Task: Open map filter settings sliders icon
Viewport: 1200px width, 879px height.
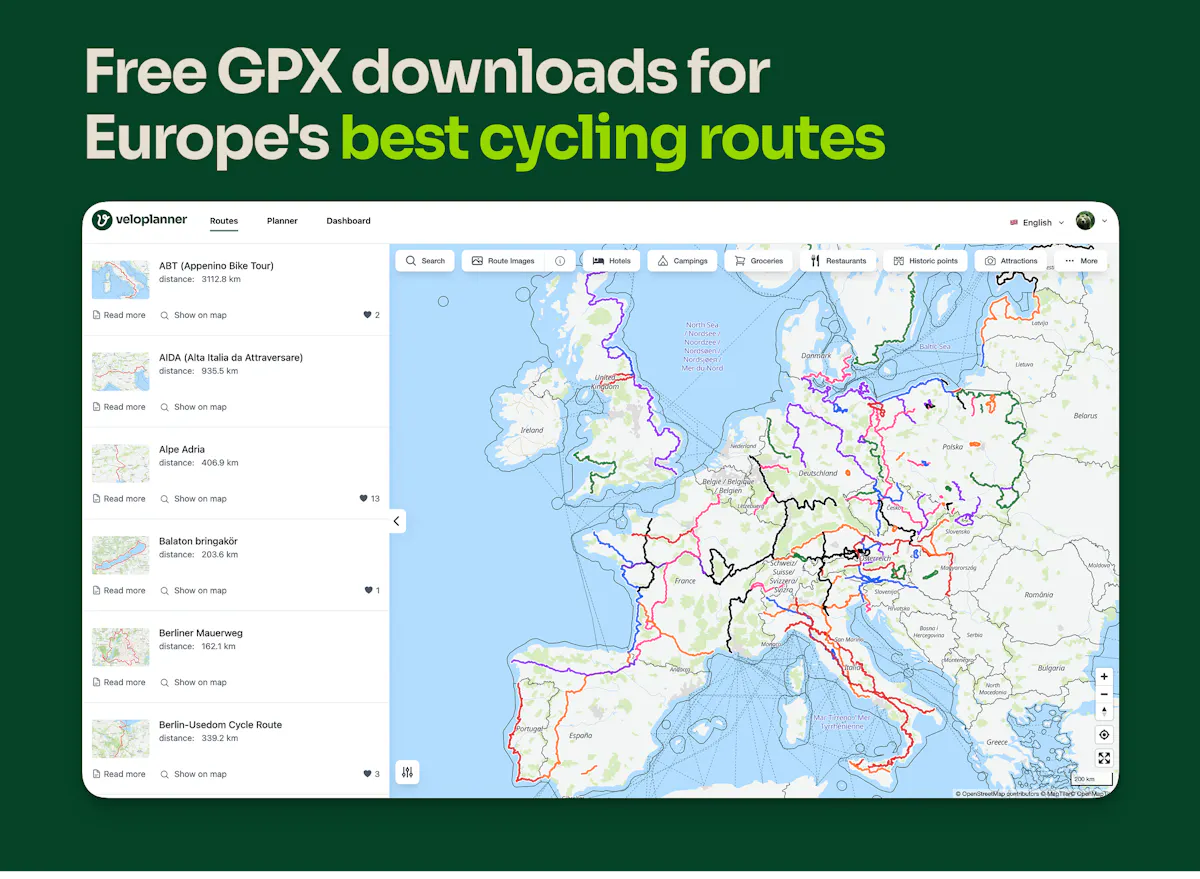Action: pyautogui.click(x=407, y=772)
